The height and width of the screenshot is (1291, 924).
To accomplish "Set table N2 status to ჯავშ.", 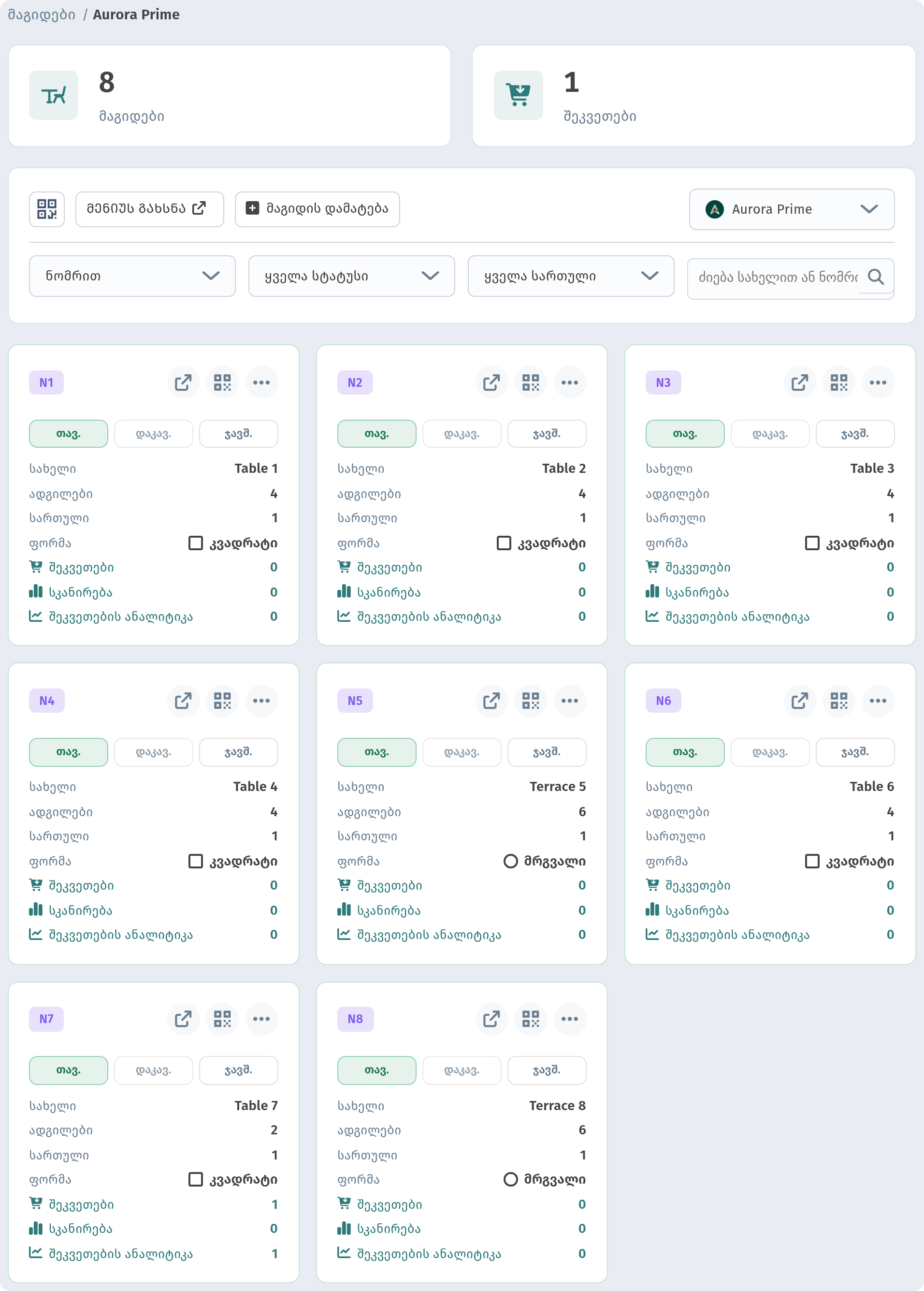I will (x=547, y=434).
